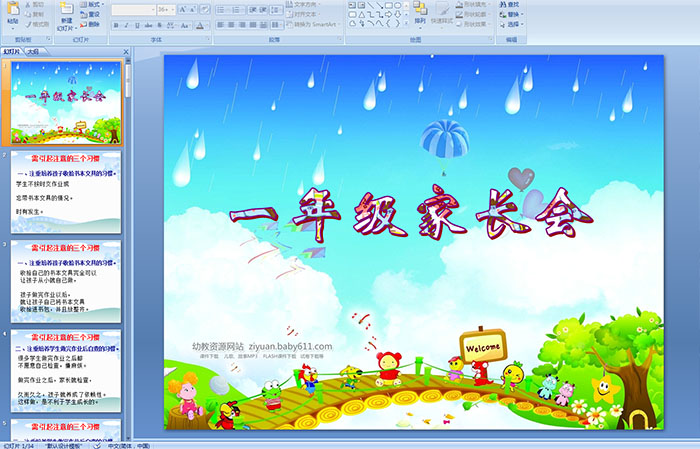Viewport: 700px width, 449px height.
Task: Toggle Bold formatting
Action: click(x=116, y=25)
